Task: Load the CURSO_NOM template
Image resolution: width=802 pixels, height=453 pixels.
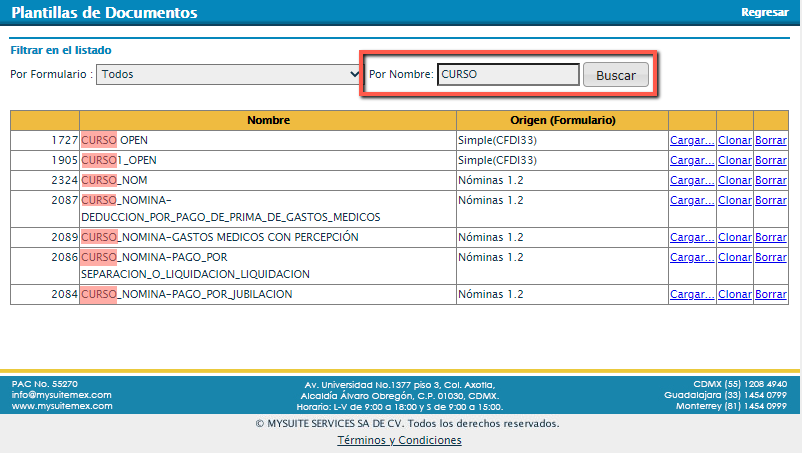Action: (692, 180)
